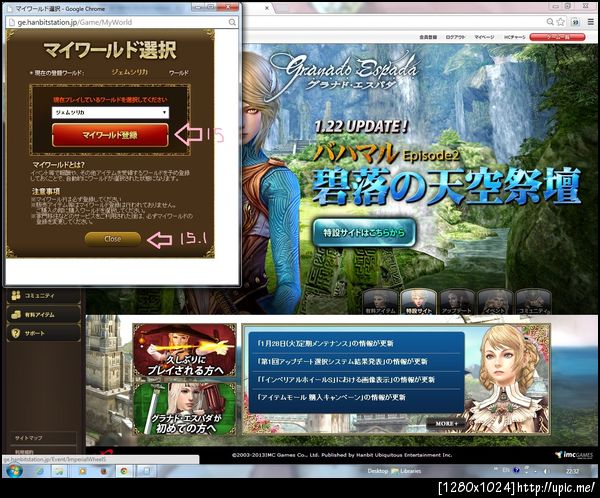Click the volume speaker tray icon
The height and width of the screenshot is (498, 600).
(x=547, y=471)
